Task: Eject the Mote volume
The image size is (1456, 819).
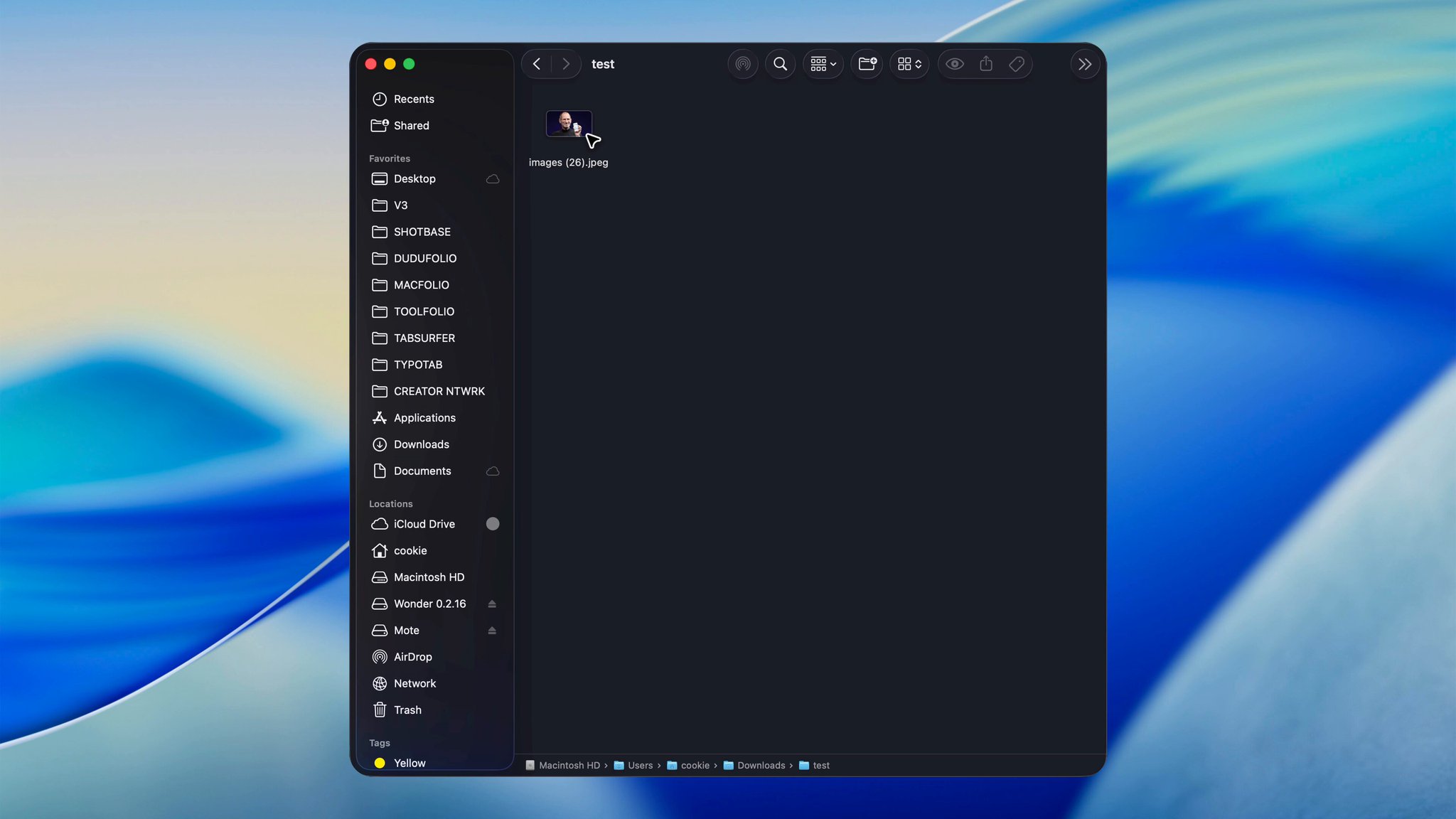Action: pos(492,631)
